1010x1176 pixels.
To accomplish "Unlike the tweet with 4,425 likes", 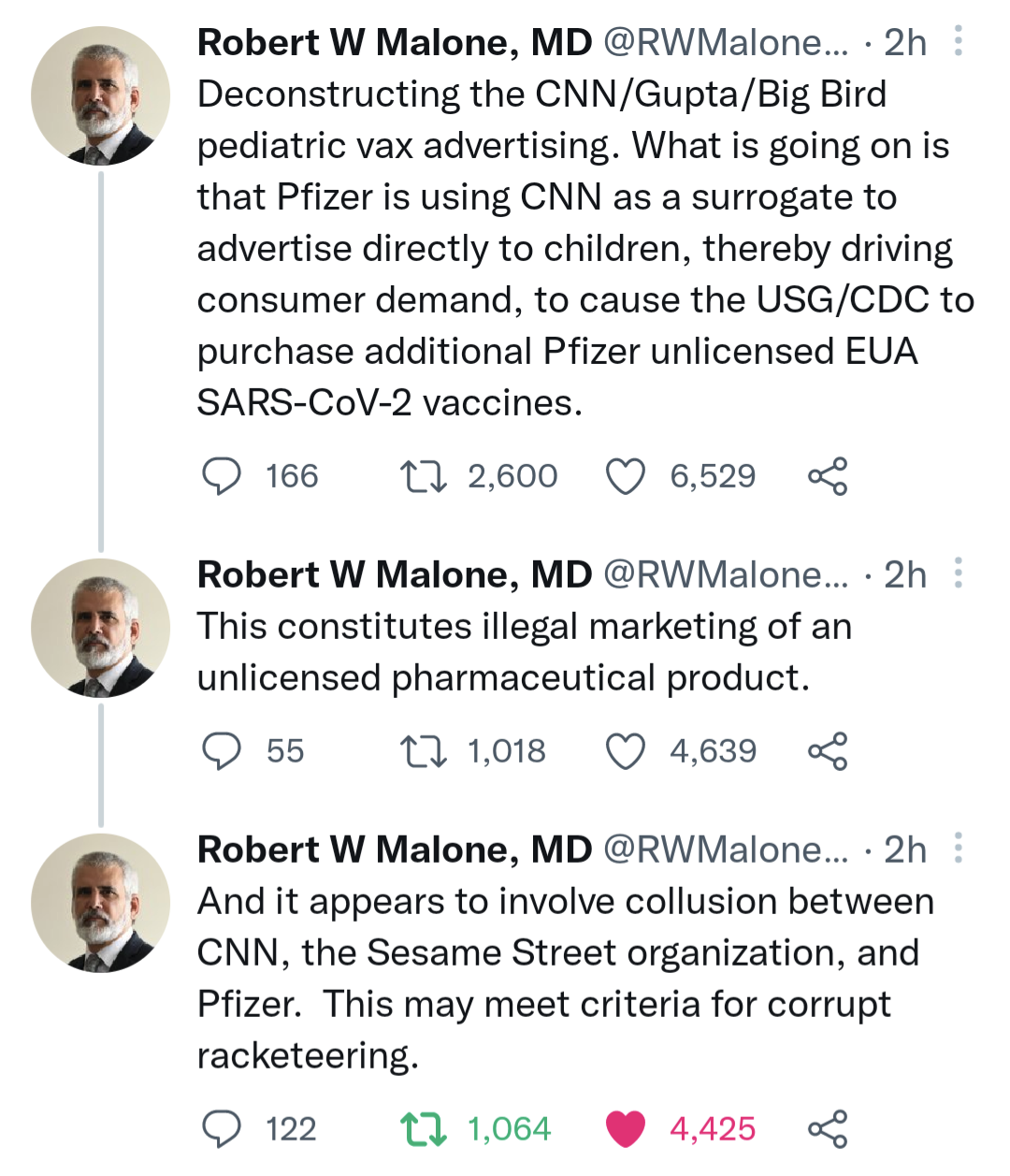I will click(626, 1129).
